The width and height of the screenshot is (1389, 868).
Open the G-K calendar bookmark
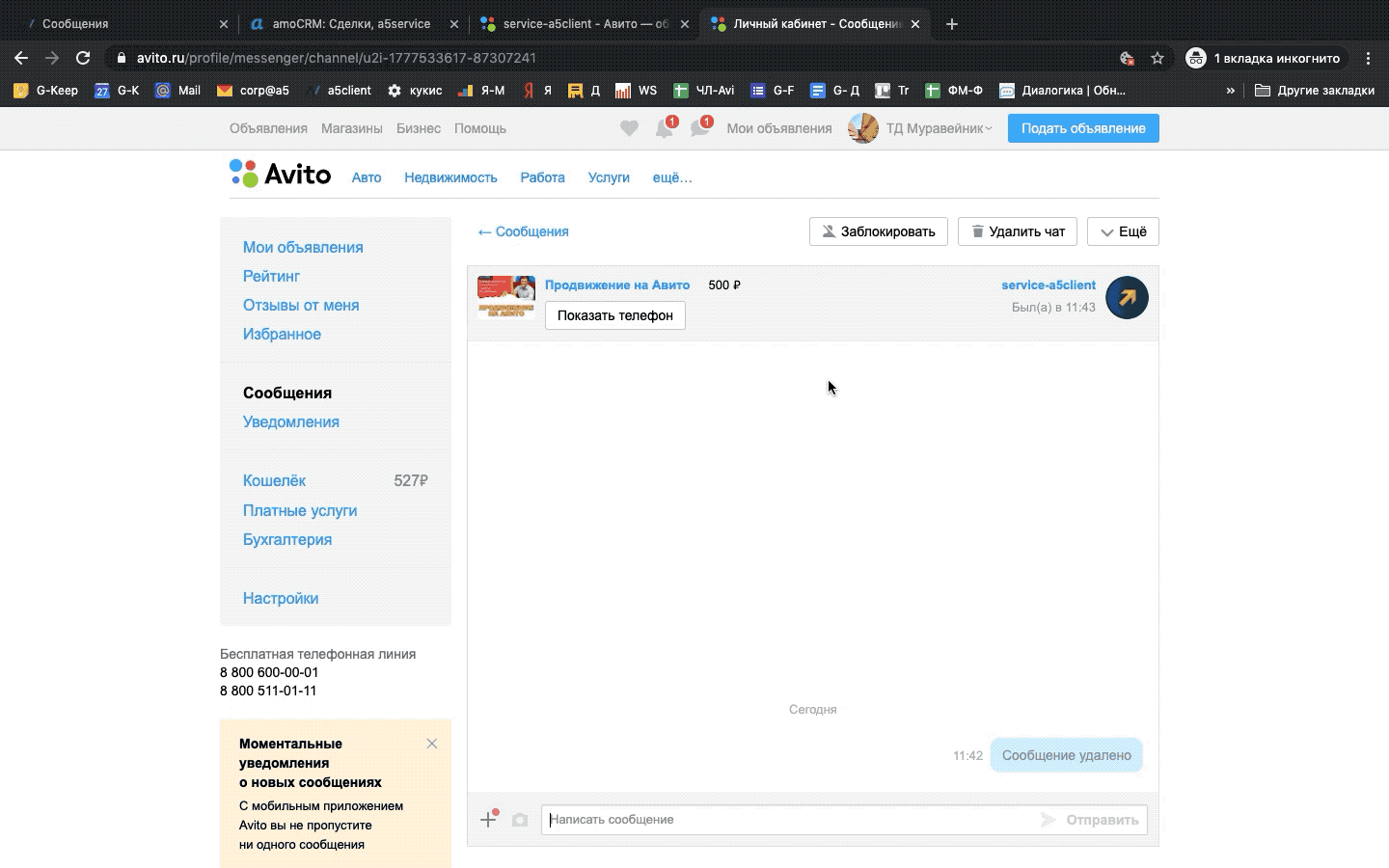[117, 91]
